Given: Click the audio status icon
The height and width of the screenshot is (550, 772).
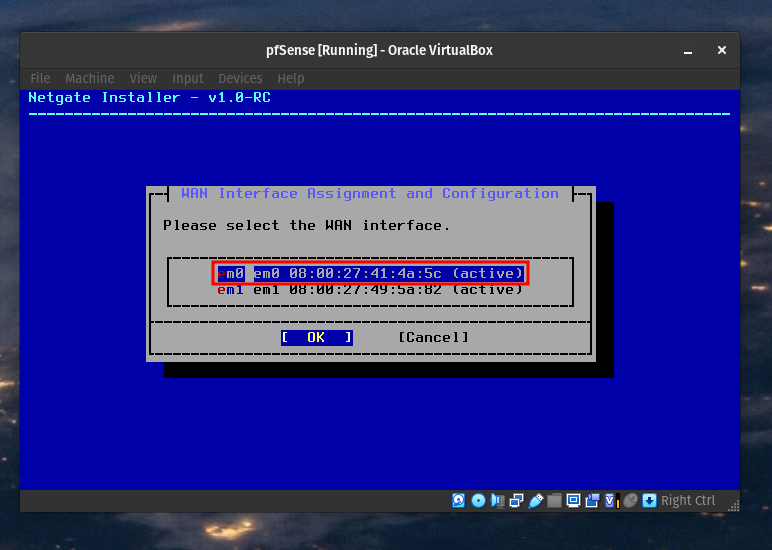Looking at the screenshot, I should tap(497, 501).
